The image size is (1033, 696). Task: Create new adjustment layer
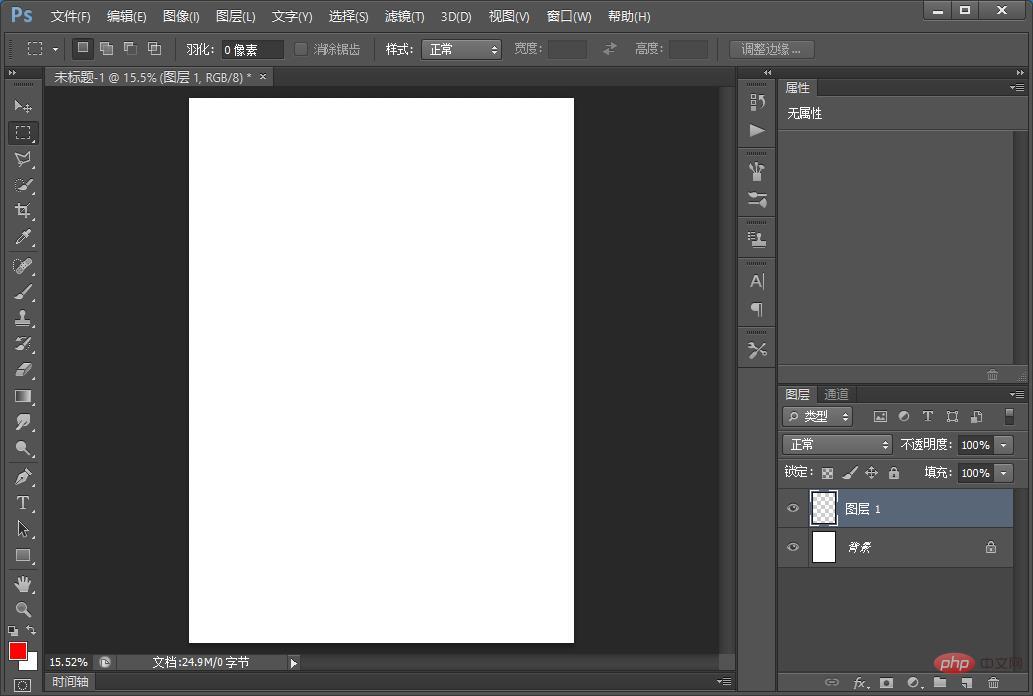pyautogui.click(x=913, y=683)
